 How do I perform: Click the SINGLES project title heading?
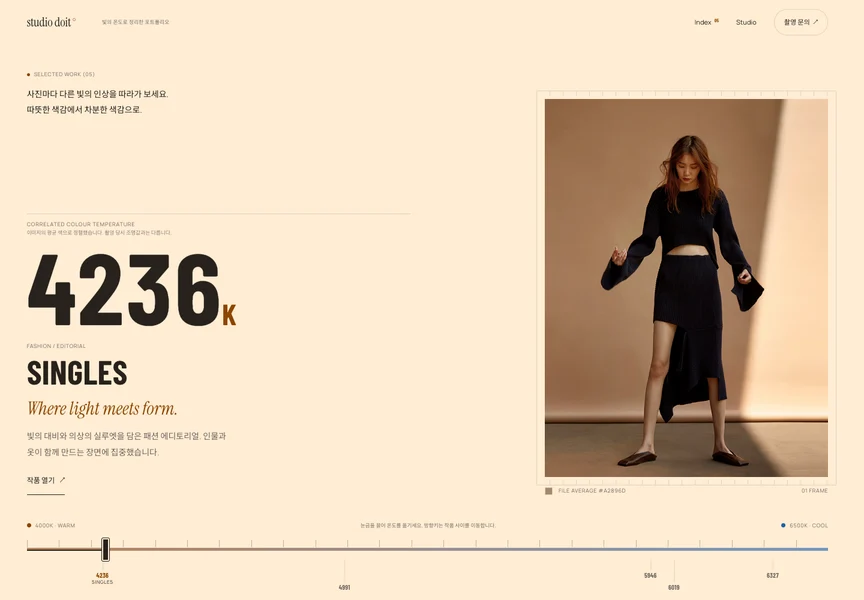pyautogui.click(x=77, y=373)
